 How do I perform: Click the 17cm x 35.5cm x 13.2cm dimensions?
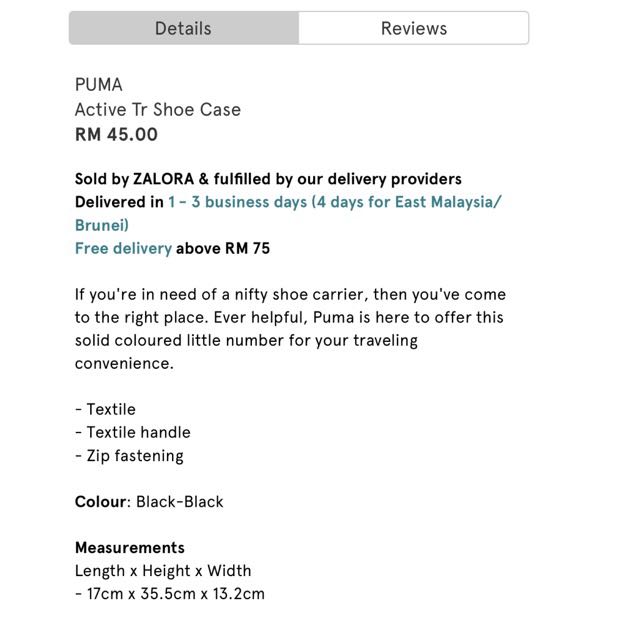click(170, 594)
